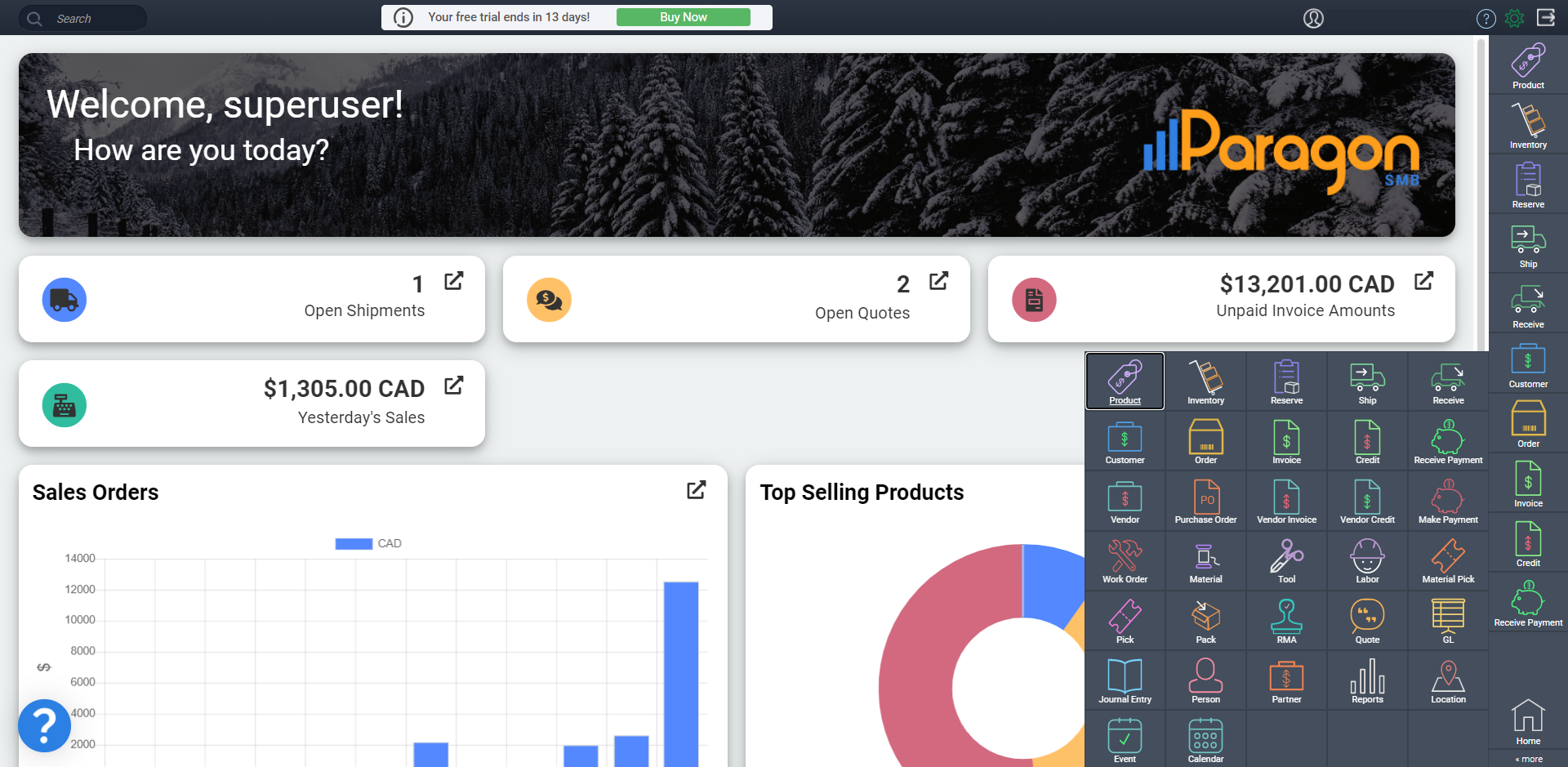Open the Open Quotes card external link
Image resolution: width=1568 pixels, height=767 pixels.
[x=939, y=281]
